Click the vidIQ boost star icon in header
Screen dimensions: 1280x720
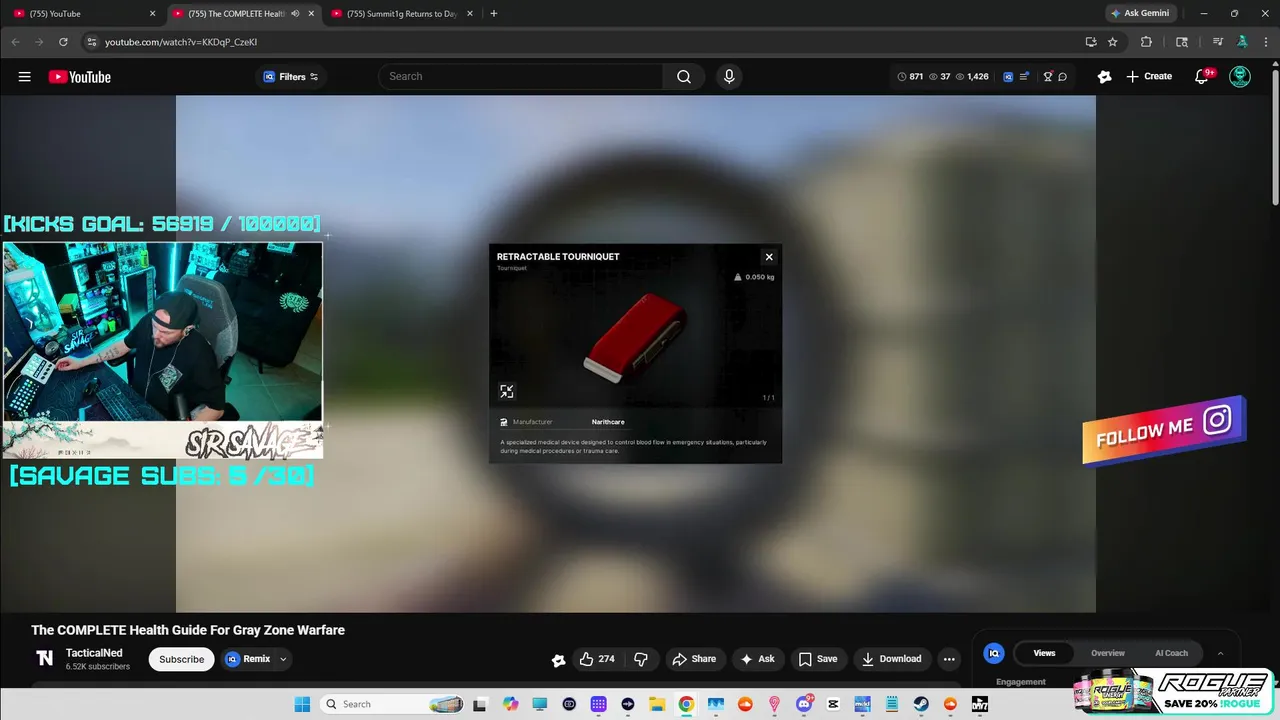point(1104,77)
